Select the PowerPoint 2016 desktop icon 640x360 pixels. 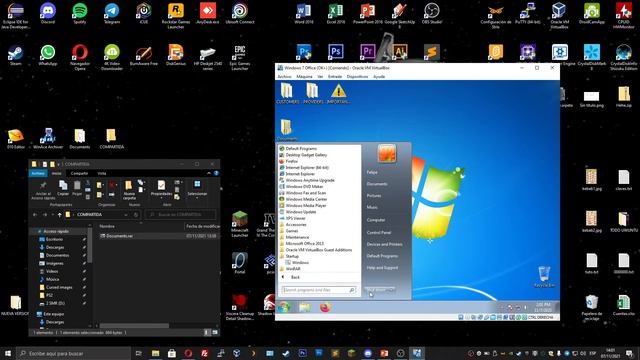click(x=368, y=13)
